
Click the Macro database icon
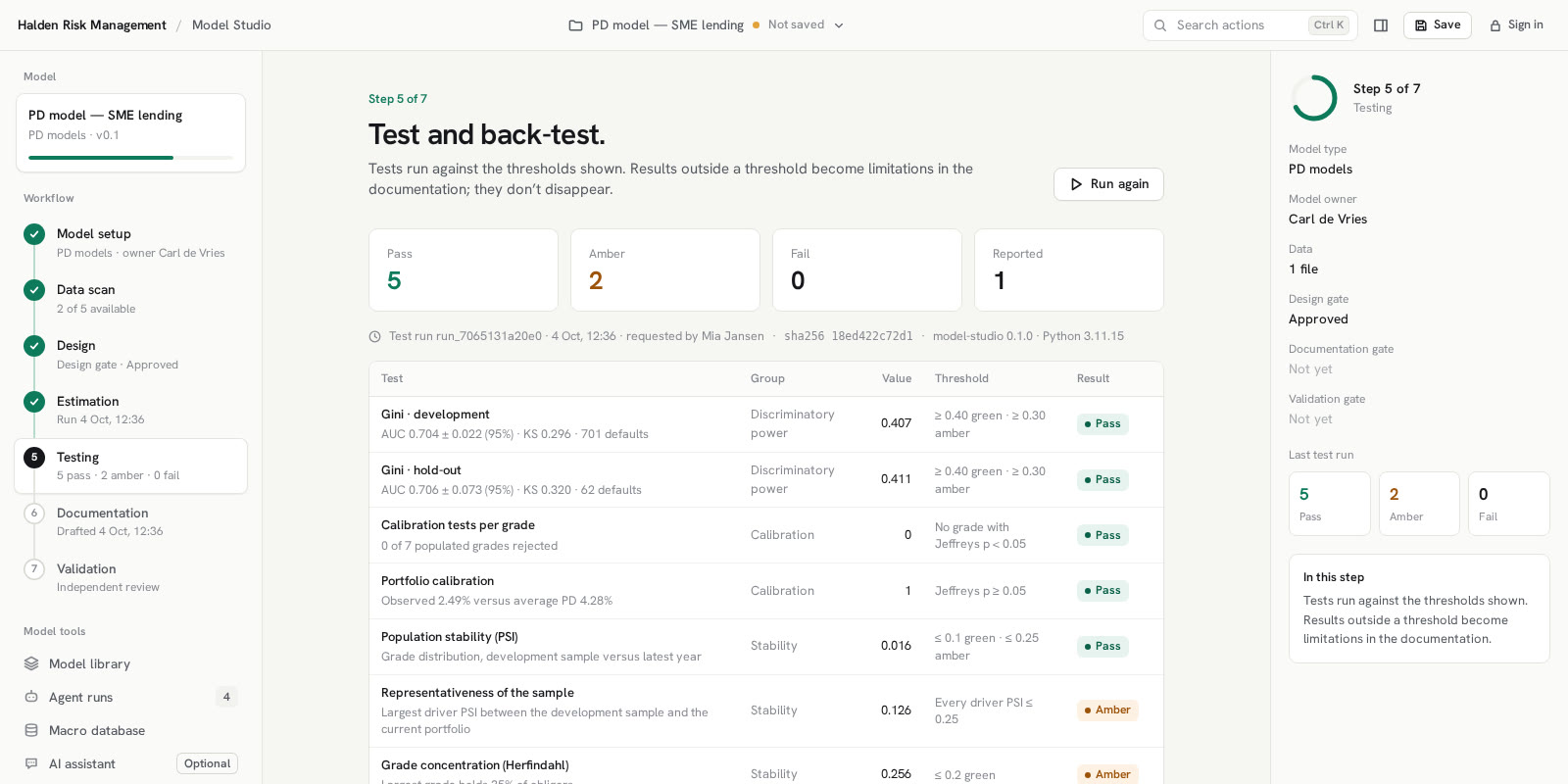31,731
